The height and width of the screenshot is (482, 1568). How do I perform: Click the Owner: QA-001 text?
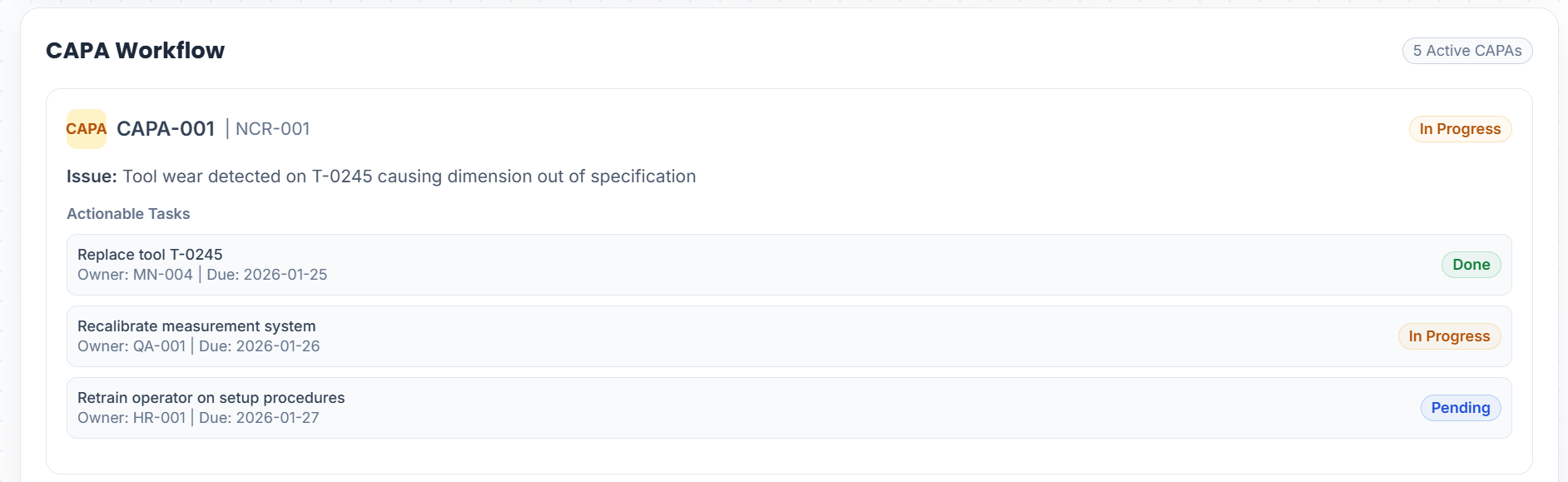[131, 346]
